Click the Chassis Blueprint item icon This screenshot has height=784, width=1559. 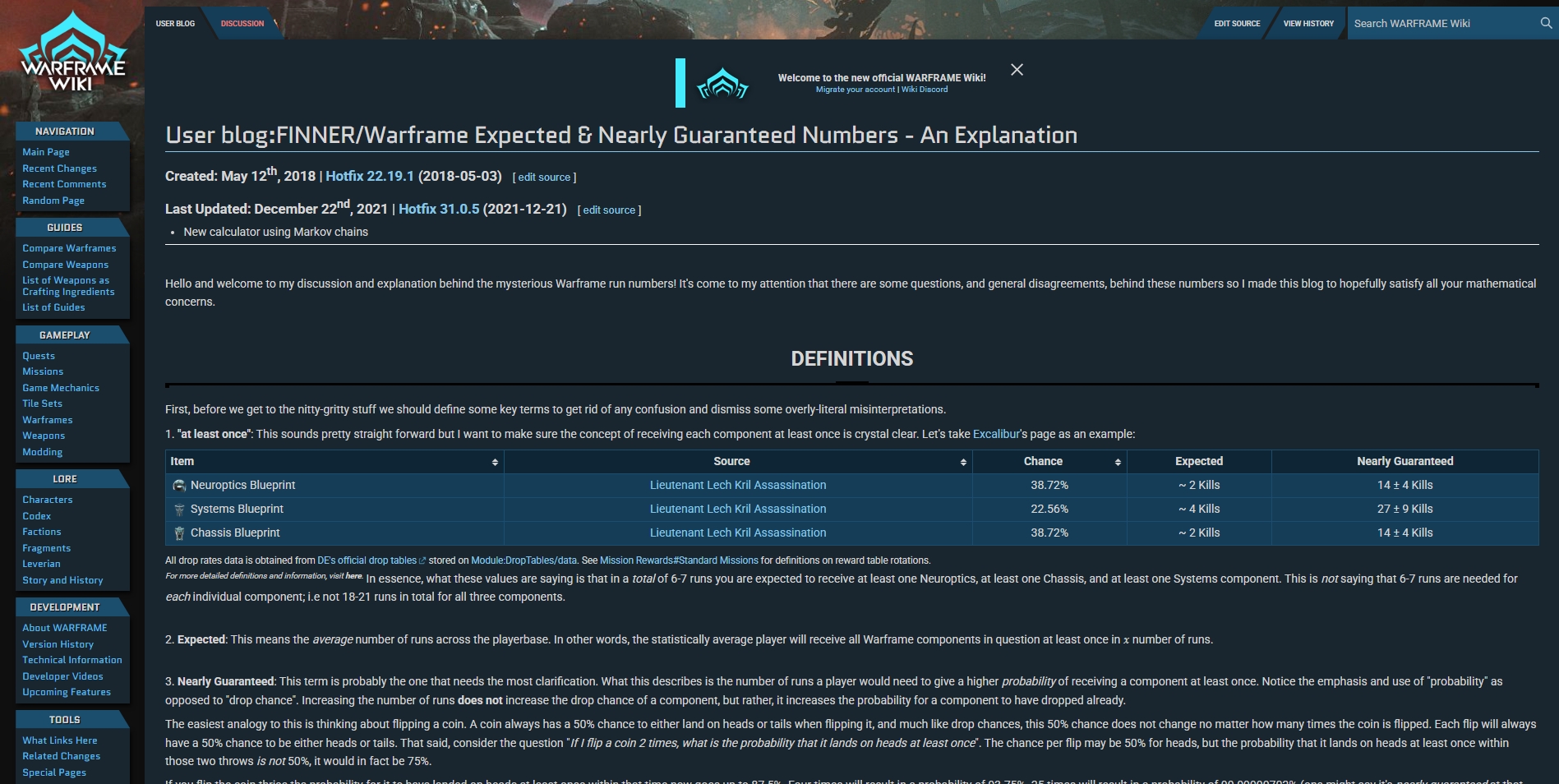tap(179, 533)
